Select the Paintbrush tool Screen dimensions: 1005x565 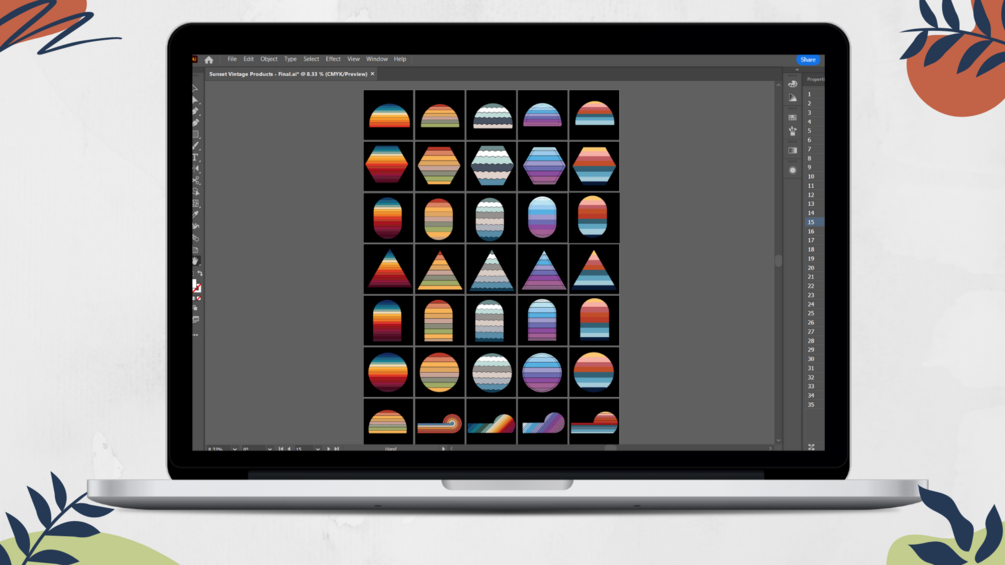196,145
